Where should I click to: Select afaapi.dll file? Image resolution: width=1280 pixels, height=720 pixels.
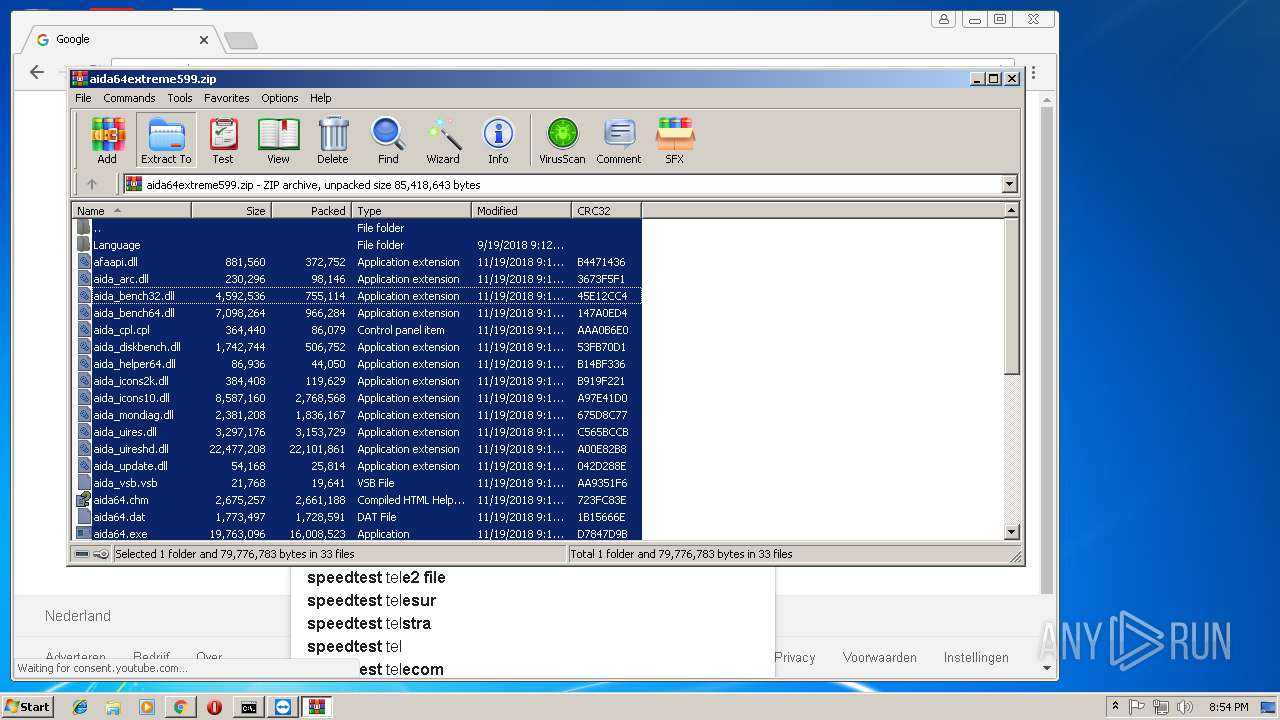[357, 262]
